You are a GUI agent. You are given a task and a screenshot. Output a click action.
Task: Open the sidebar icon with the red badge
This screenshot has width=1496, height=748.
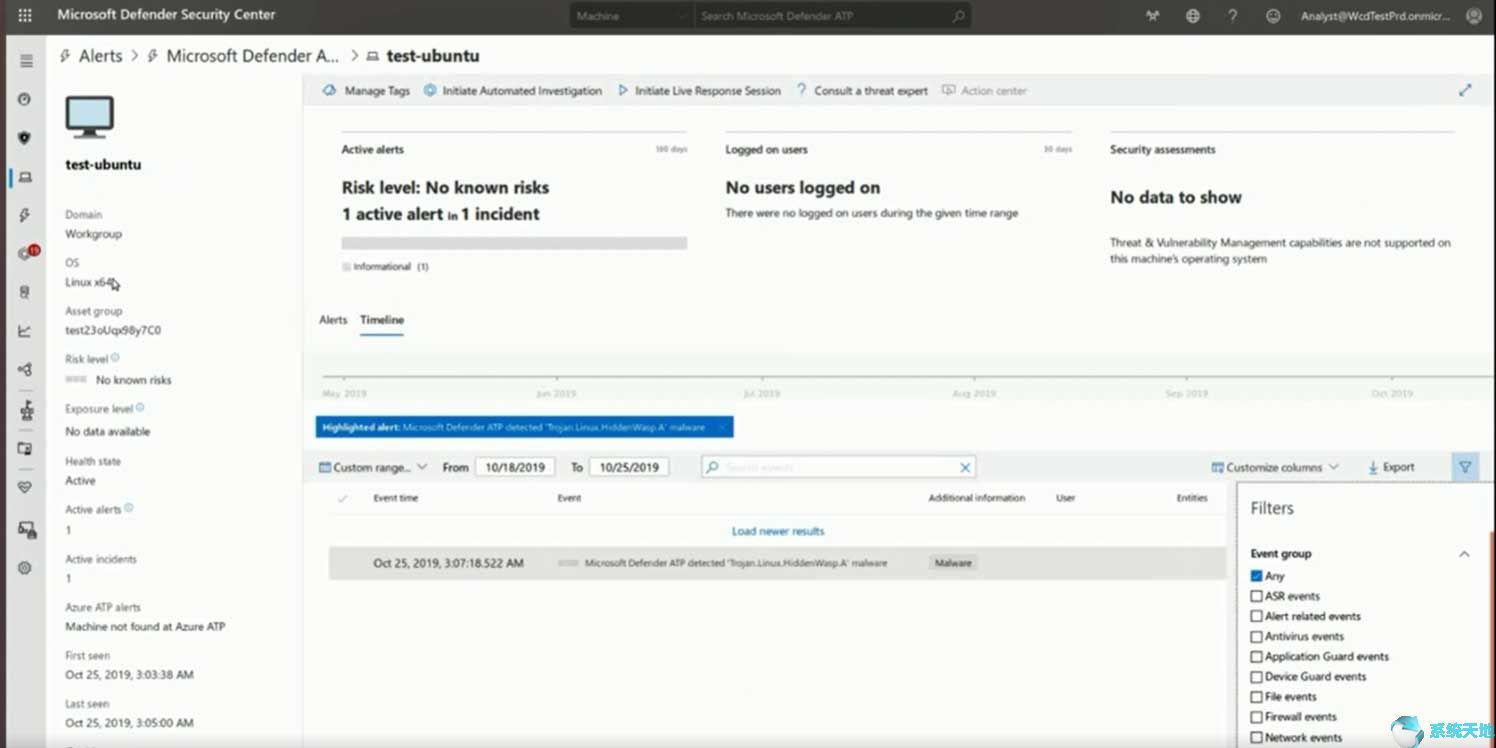point(27,253)
